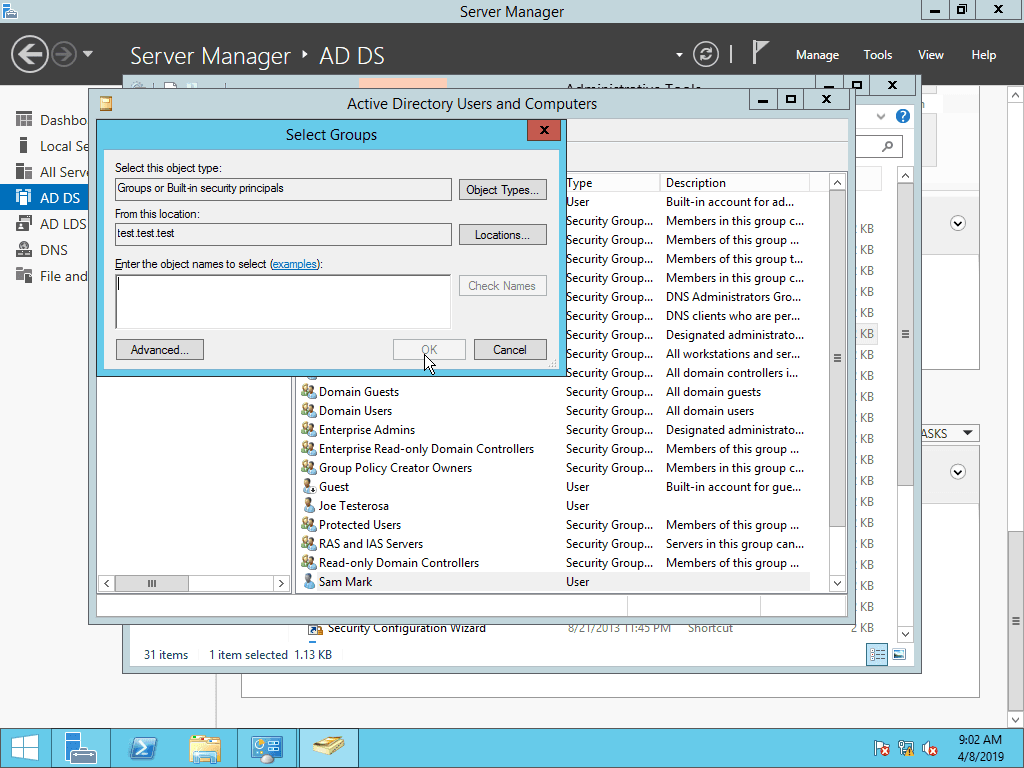The height and width of the screenshot is (768, 1024).
Task: Open the Help menu in Server Manager
Action: pos(984,55)
